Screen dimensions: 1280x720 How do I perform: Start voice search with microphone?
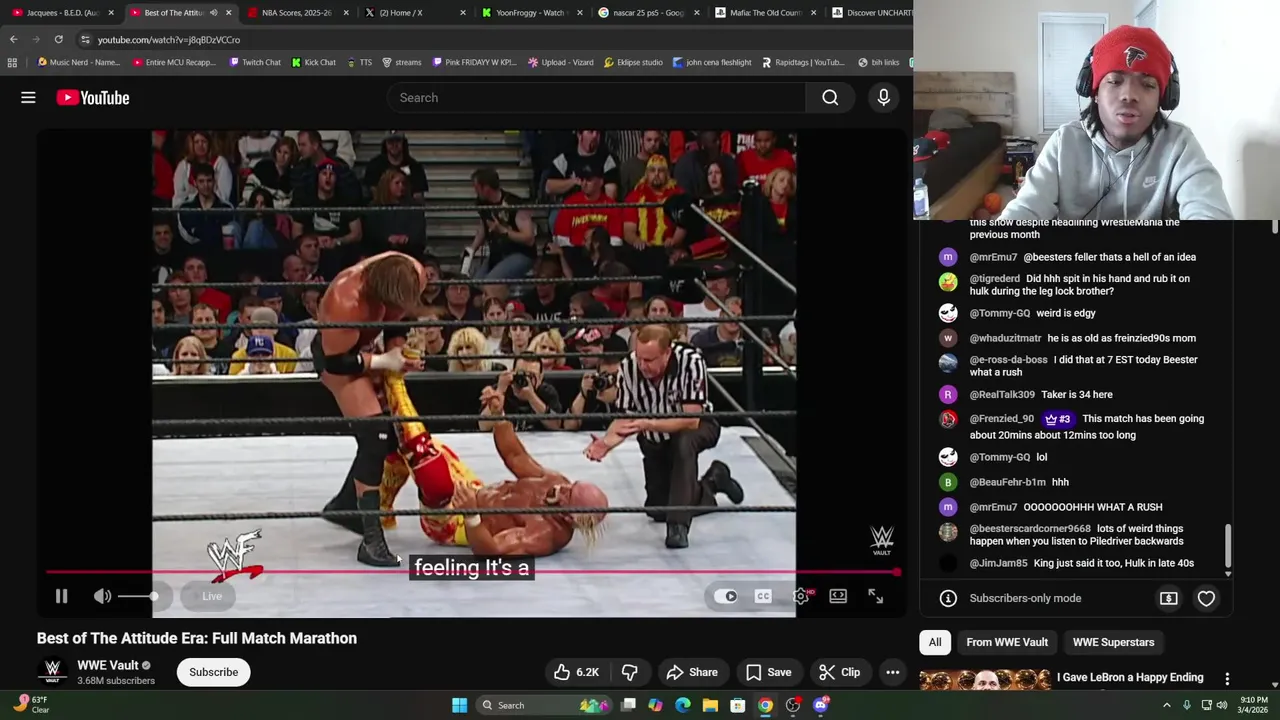(x=883, y=97)
